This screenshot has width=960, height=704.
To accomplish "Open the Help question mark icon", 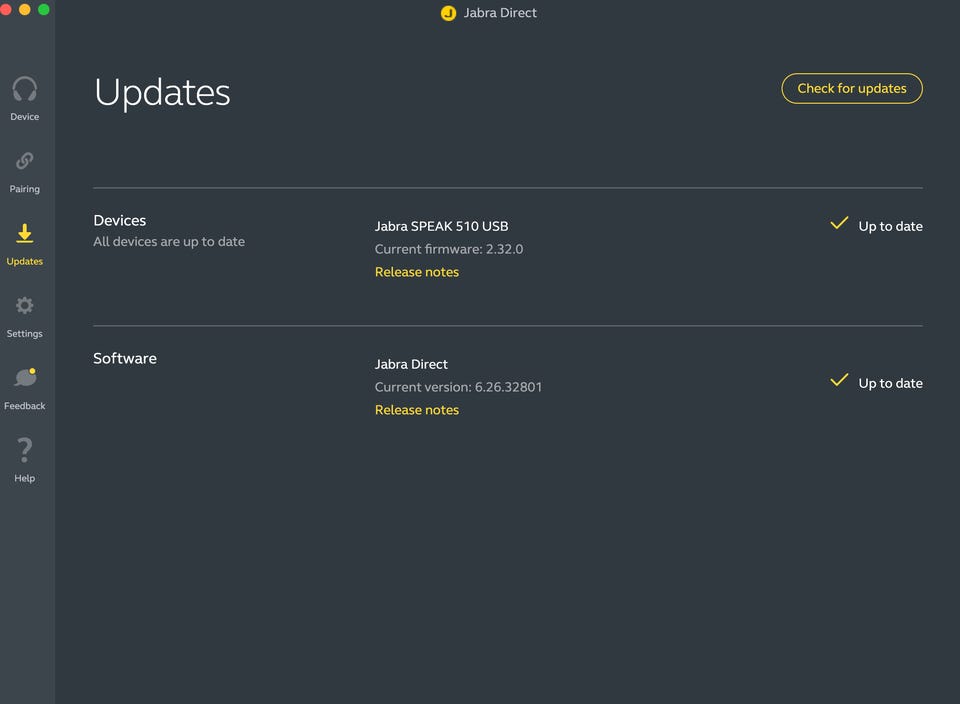I will point(24,450).
